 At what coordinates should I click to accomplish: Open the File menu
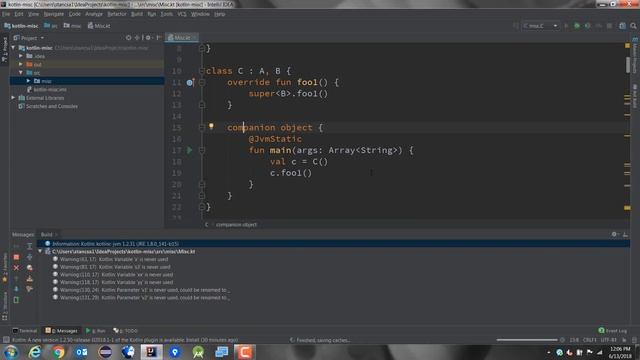[x=6, y=14]
